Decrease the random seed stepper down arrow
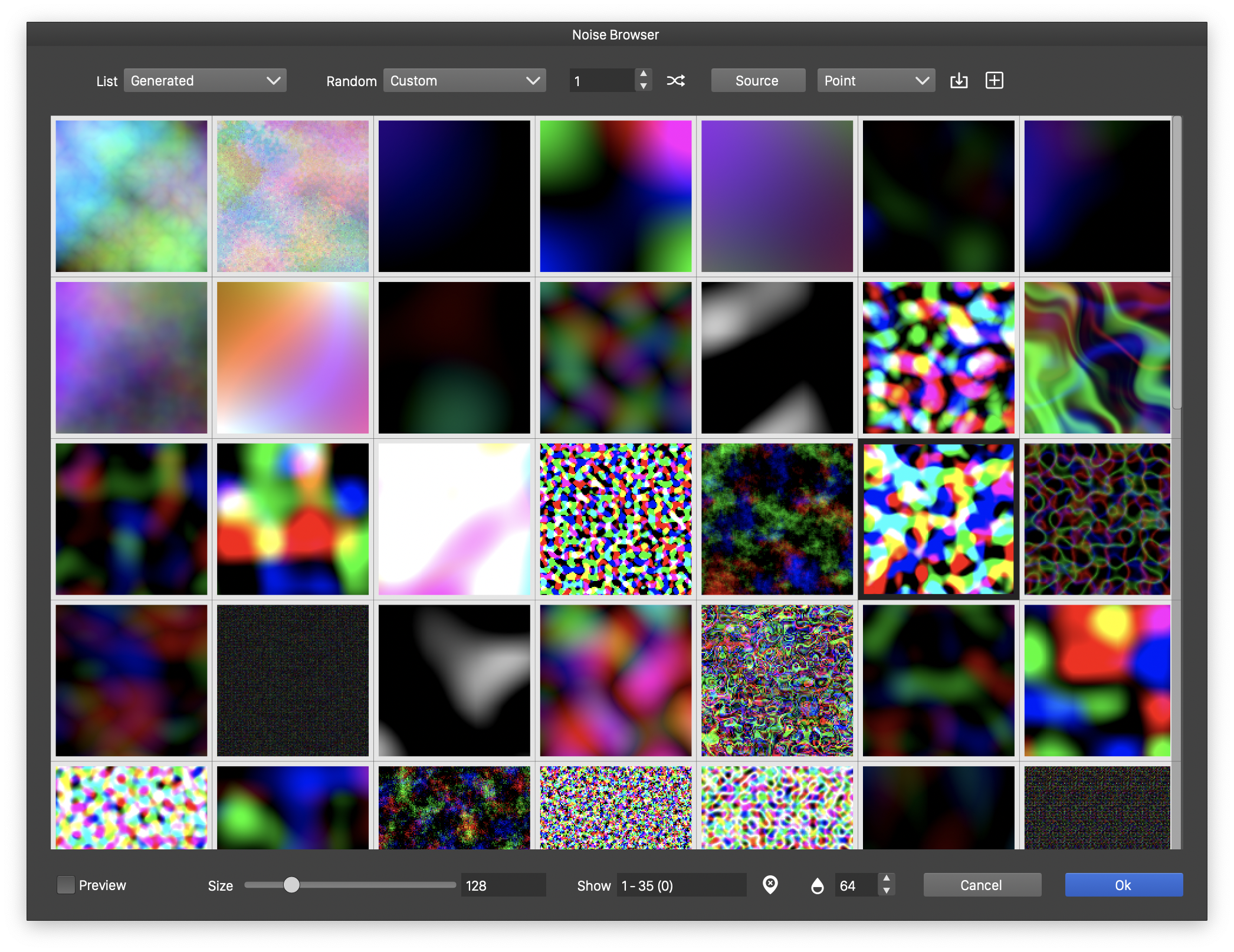 [x=644, y=87]
